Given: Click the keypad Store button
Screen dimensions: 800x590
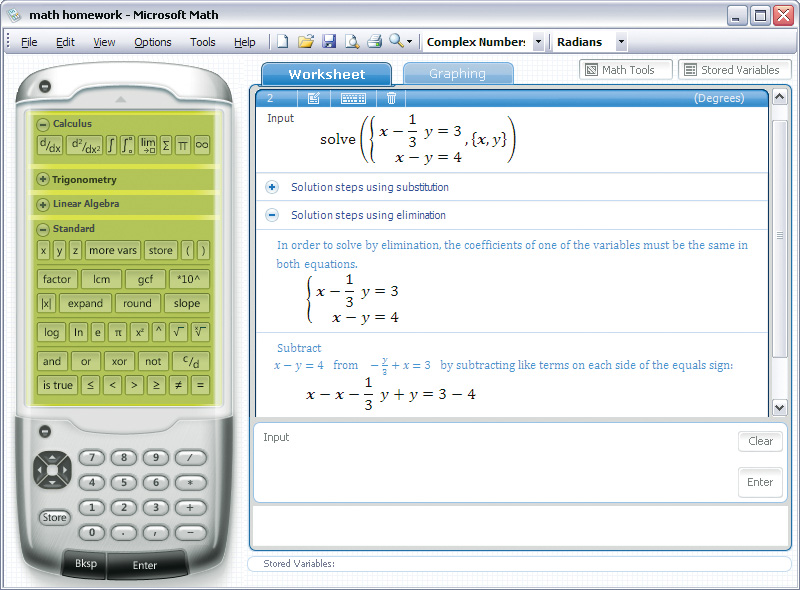Looking at the screenshot, I should [54, 517].
